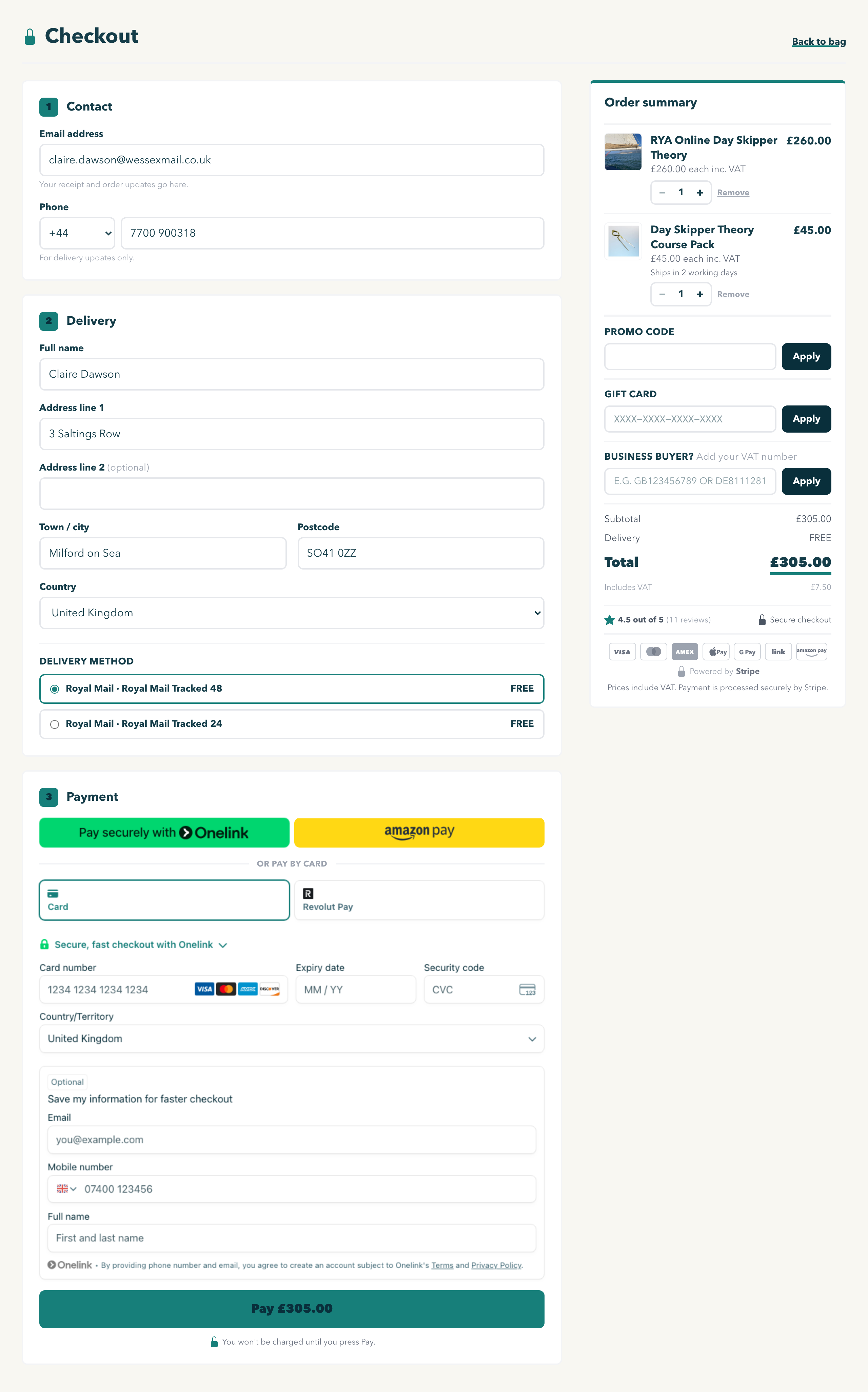Focus the Card number input field
This screenshot has height=1392, width=868.
164,990
